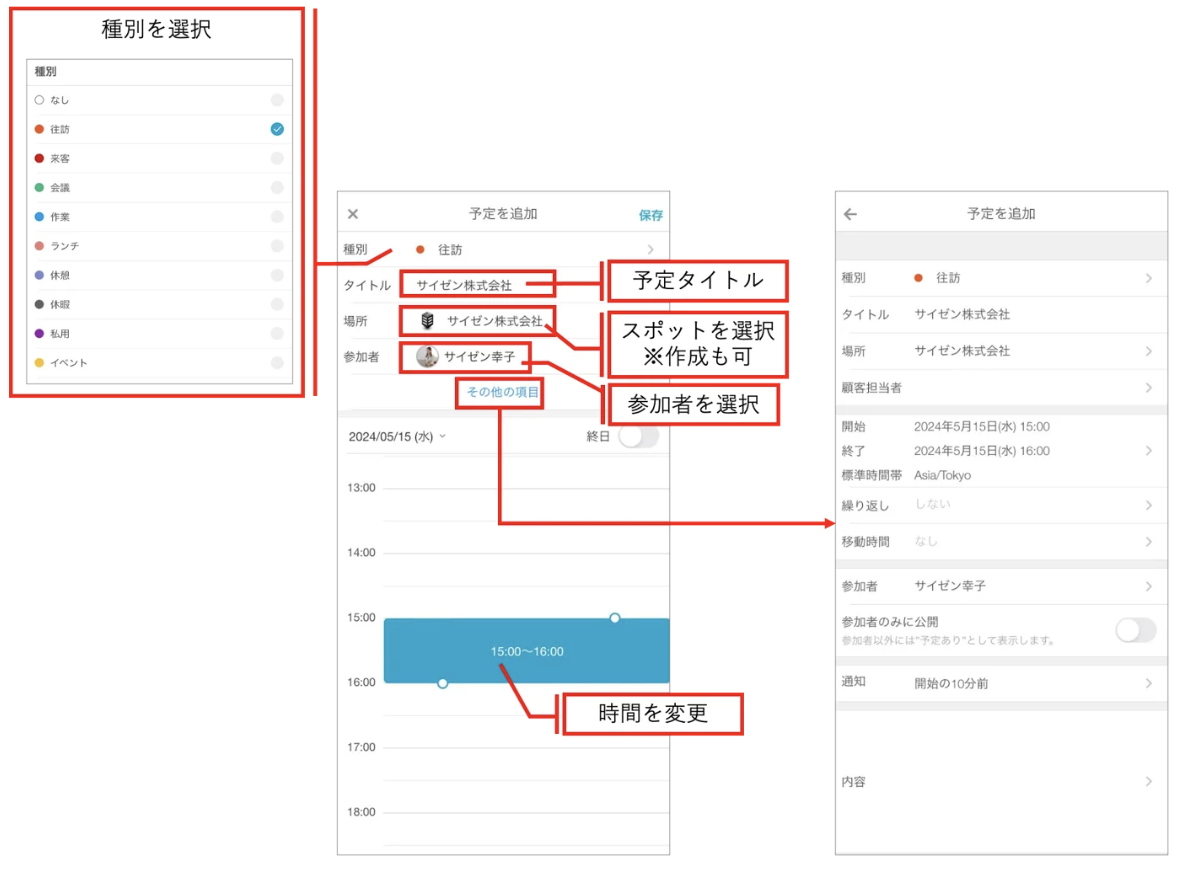Go back using the left arrow icon
This screenshot has width=1184, height=870.
(850, 214)
